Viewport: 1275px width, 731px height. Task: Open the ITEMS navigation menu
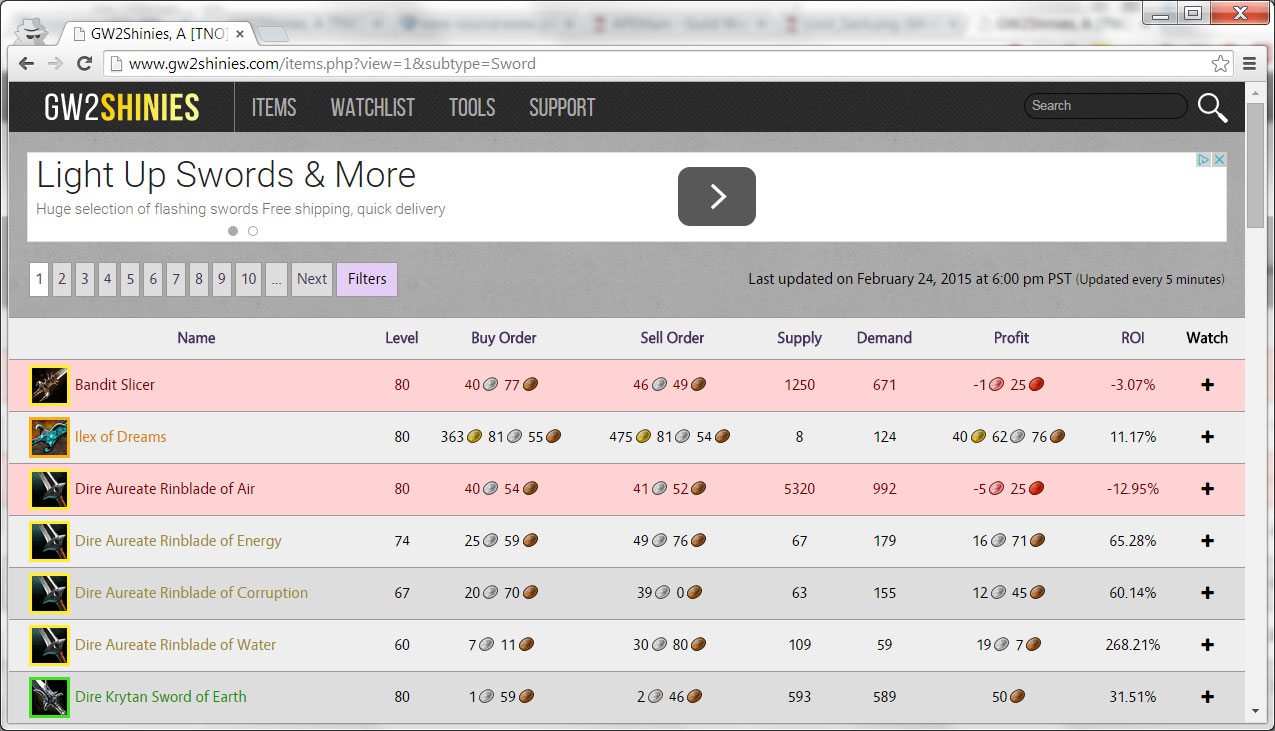[274, 107]
